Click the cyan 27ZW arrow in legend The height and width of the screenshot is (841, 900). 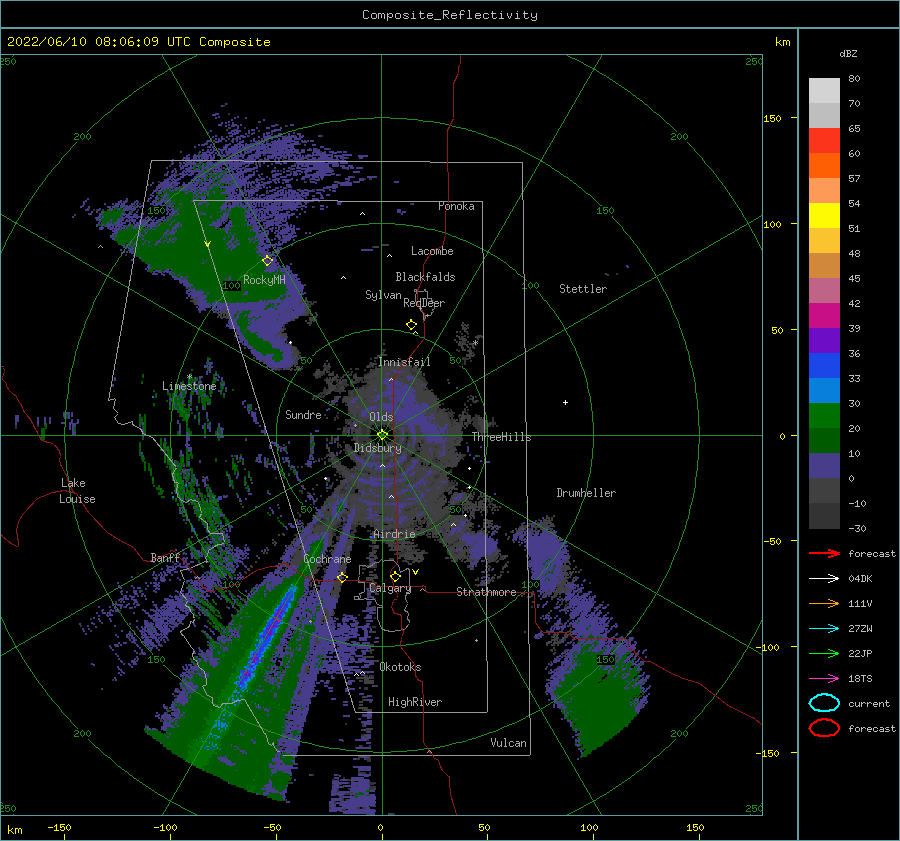click(824, 629)
